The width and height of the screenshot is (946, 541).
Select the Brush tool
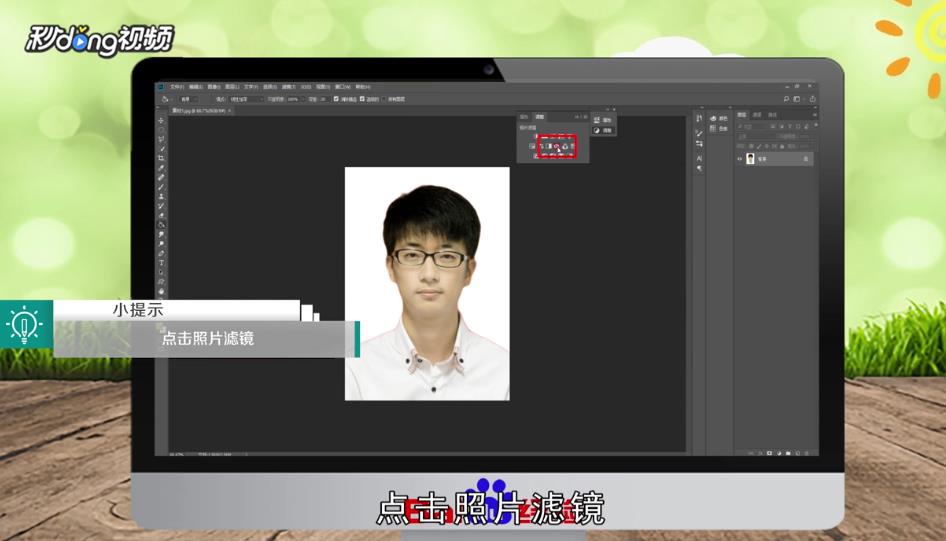161,187
